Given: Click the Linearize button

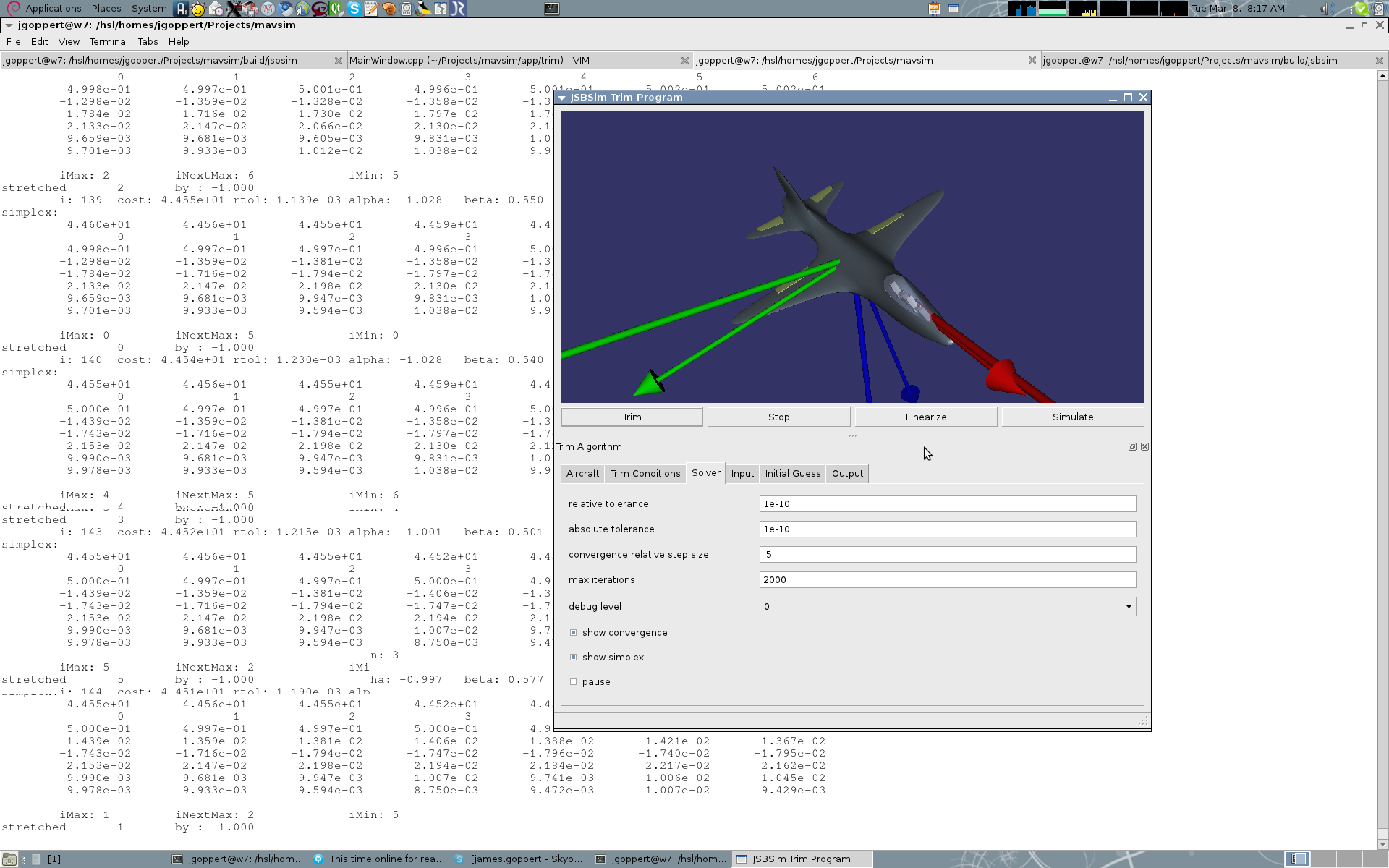Looking at the screenshot, I should click(926, 417).
